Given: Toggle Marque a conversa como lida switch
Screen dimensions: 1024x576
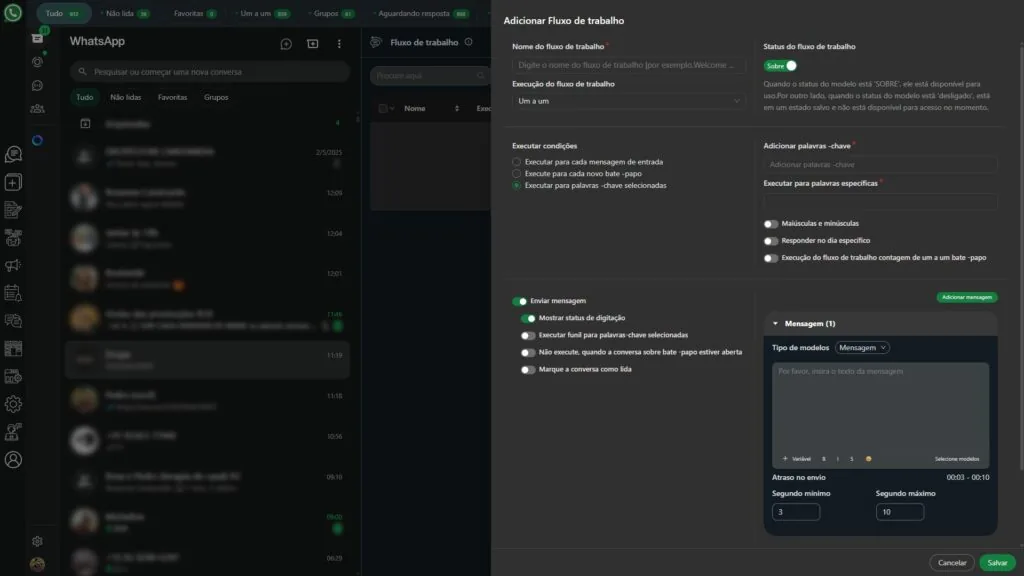Looking at the screenshot, I should pos(528,370).
